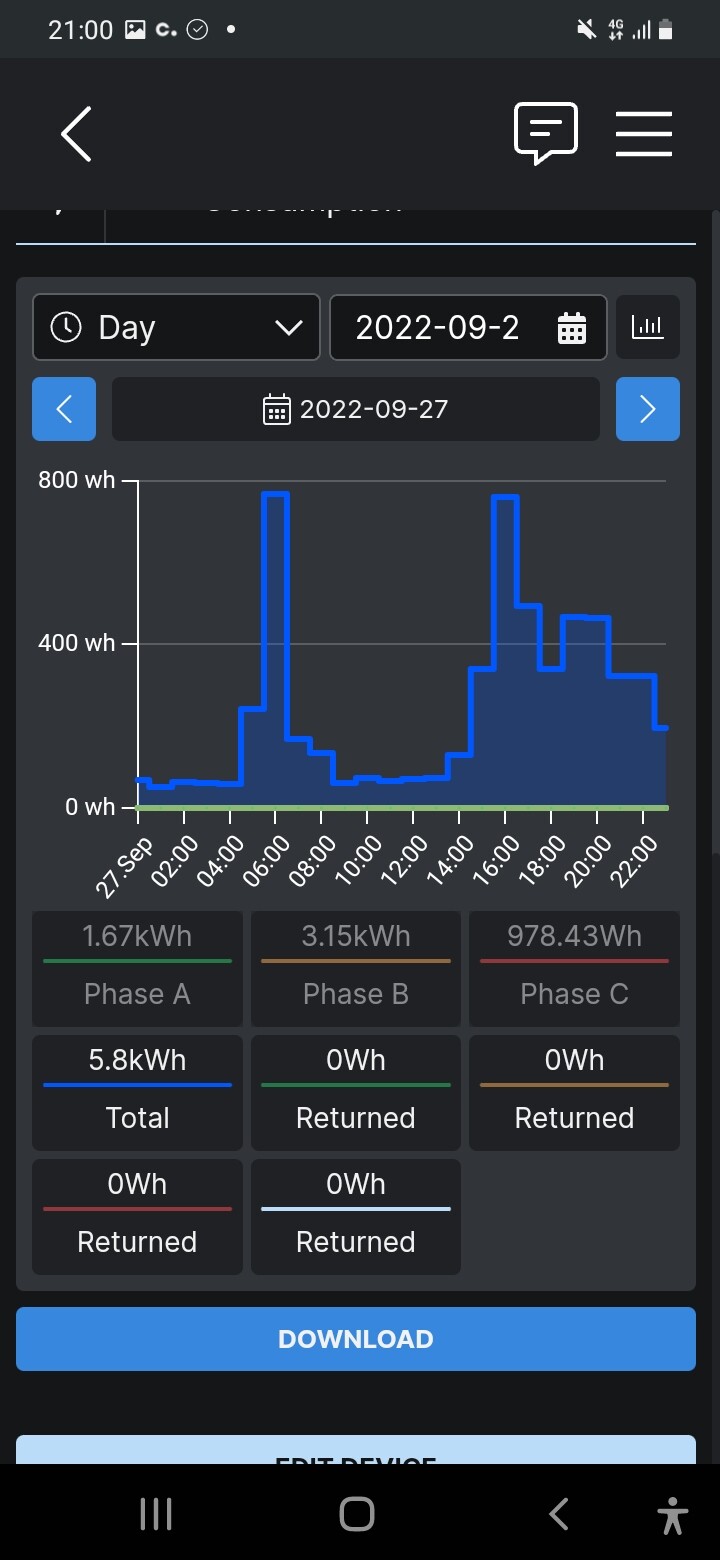Image resolution: width=720 pixels, height=1560 pixels.
Task: Toggle the 5.8kWh Total series
Action: [137, 1092]
